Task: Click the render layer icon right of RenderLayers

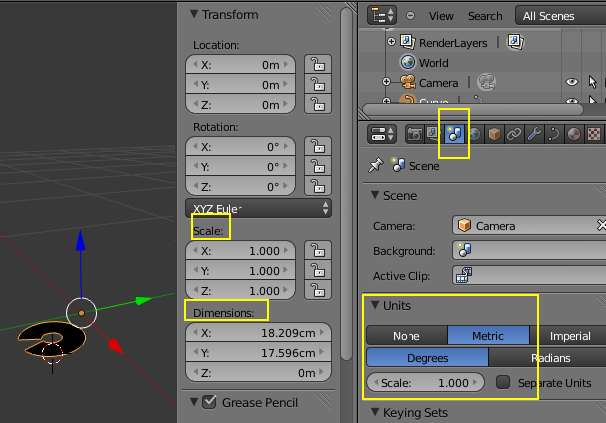Action: [516, 41]
